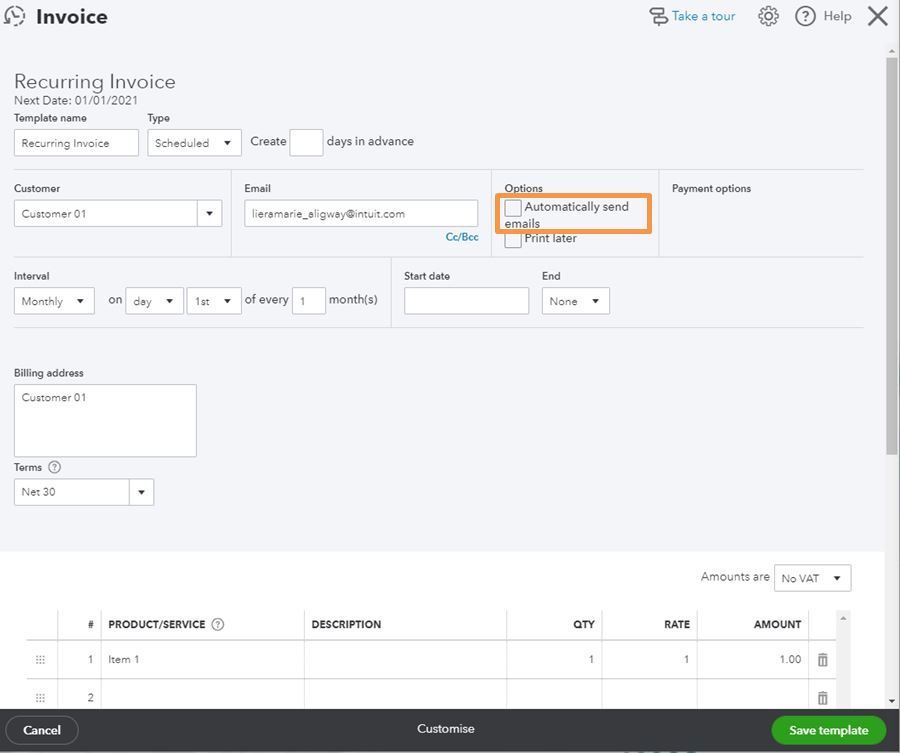Click the product cell in row 2

203,694
